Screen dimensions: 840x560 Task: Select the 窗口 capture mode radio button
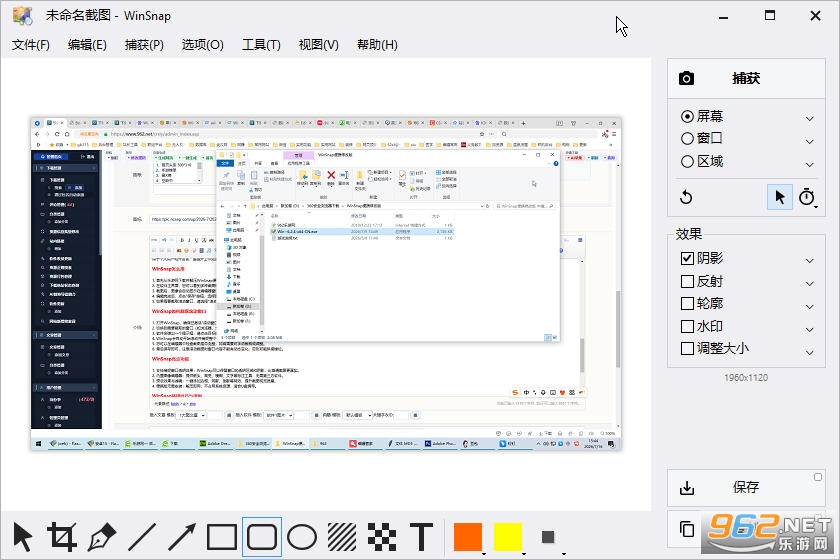(x=687, y=139)
